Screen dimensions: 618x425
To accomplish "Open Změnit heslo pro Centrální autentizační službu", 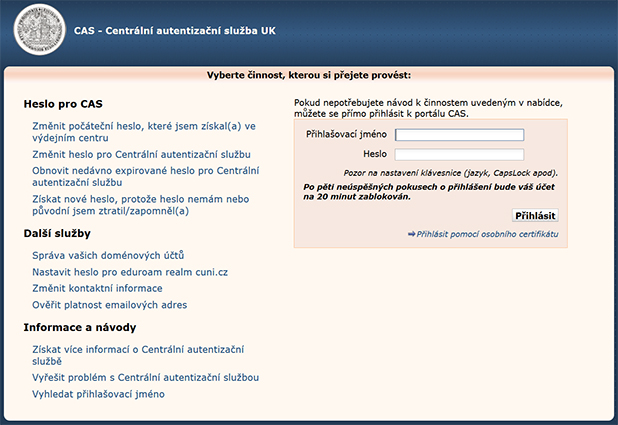I will [x=141, y=155].
